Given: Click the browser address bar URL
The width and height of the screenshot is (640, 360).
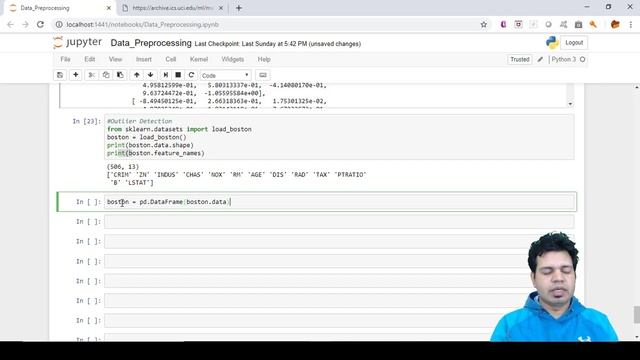Looking at the screenshot, I should point(143,24).
